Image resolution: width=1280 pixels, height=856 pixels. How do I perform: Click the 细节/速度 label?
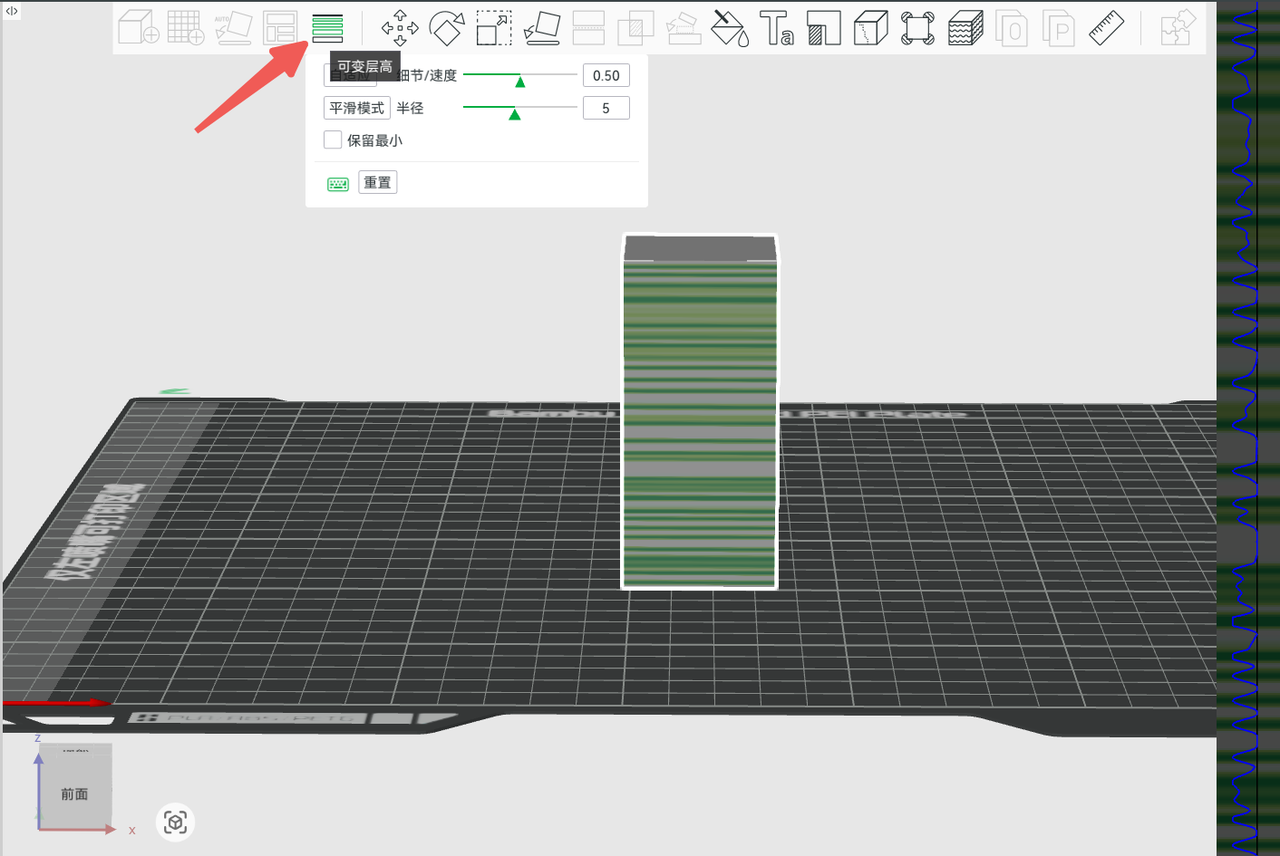(427, 75)
